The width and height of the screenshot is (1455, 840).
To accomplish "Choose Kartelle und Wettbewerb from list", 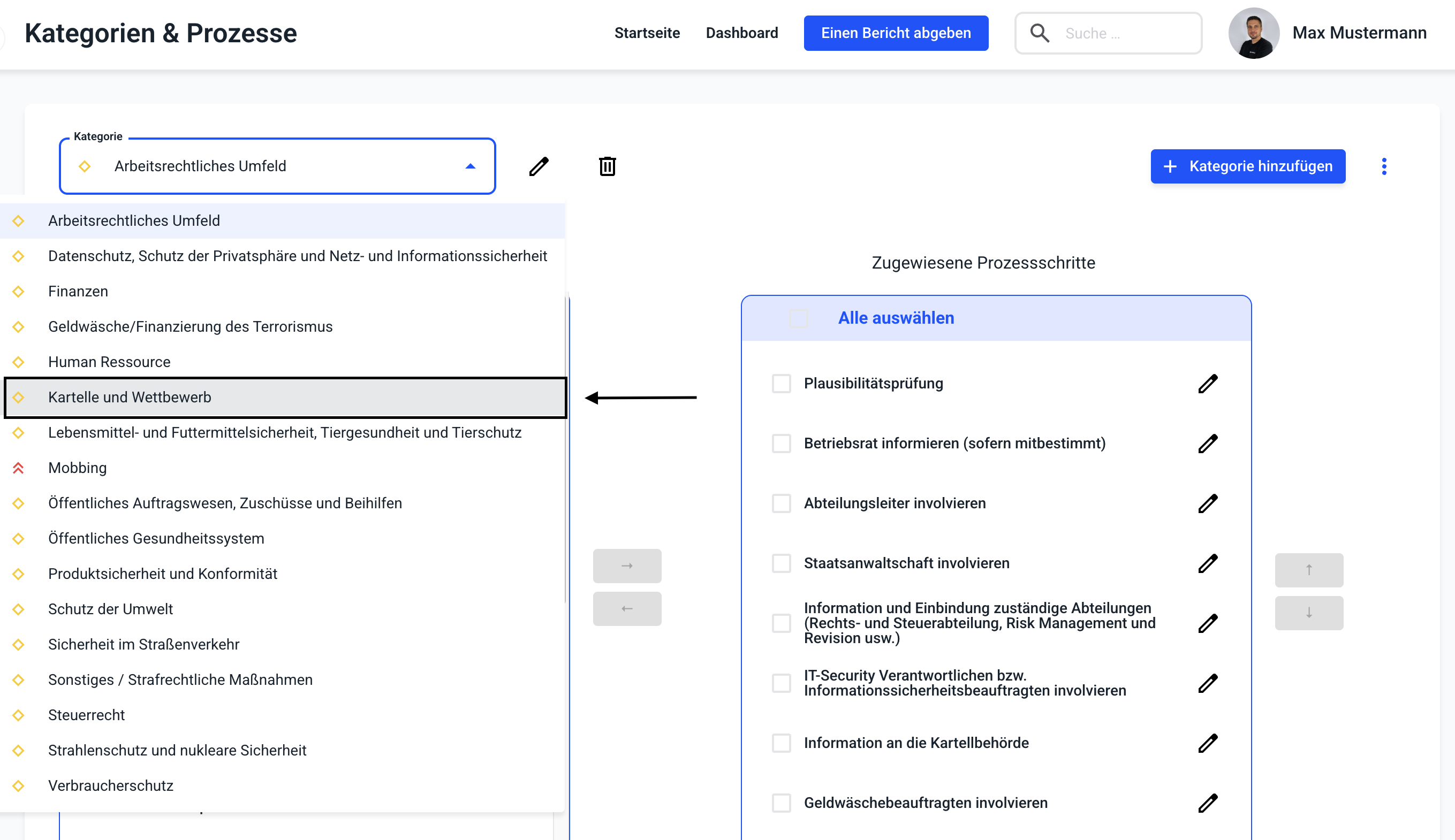I will (x=130, y=398).
